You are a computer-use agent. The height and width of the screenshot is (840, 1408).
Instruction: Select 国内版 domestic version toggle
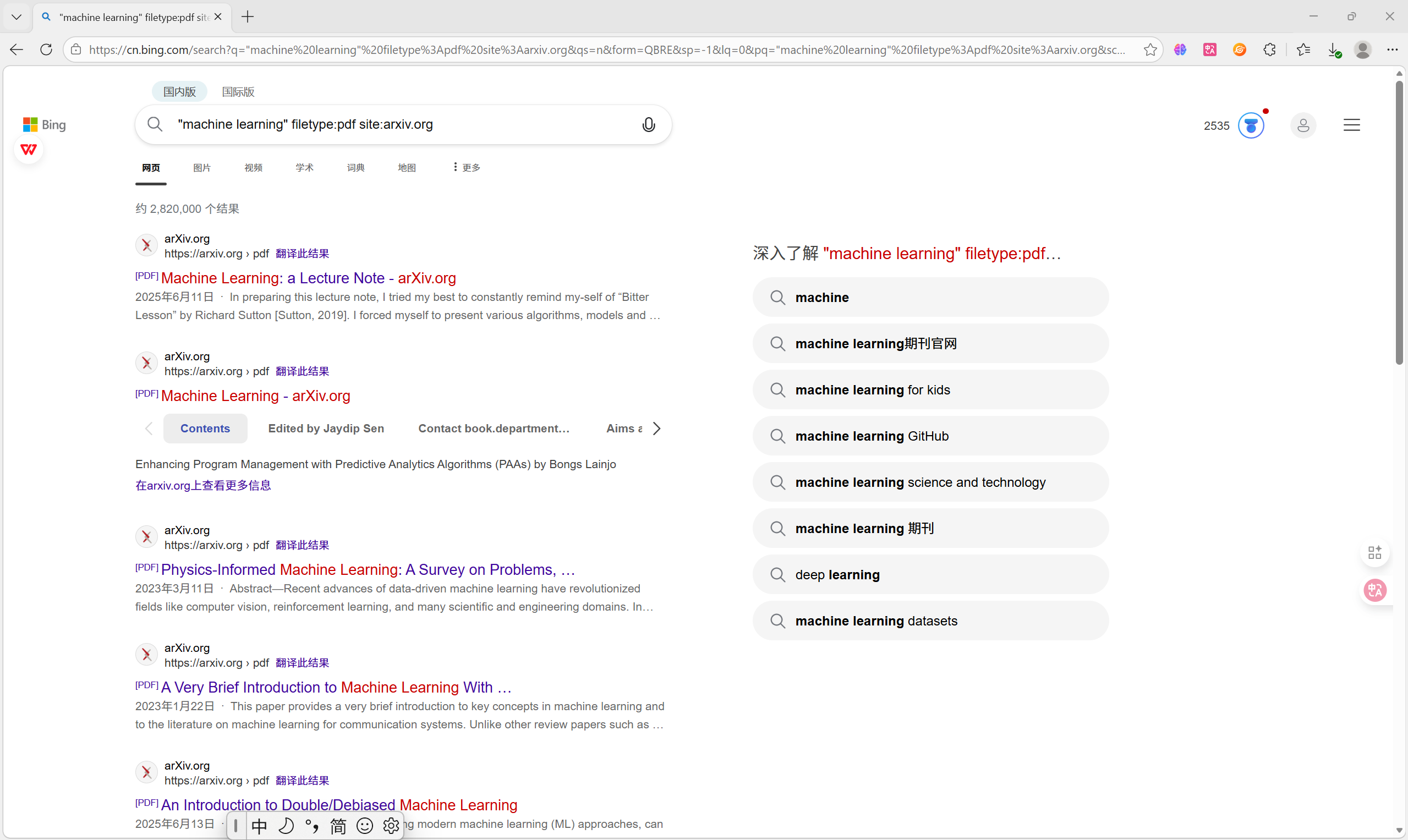(179, 92)
